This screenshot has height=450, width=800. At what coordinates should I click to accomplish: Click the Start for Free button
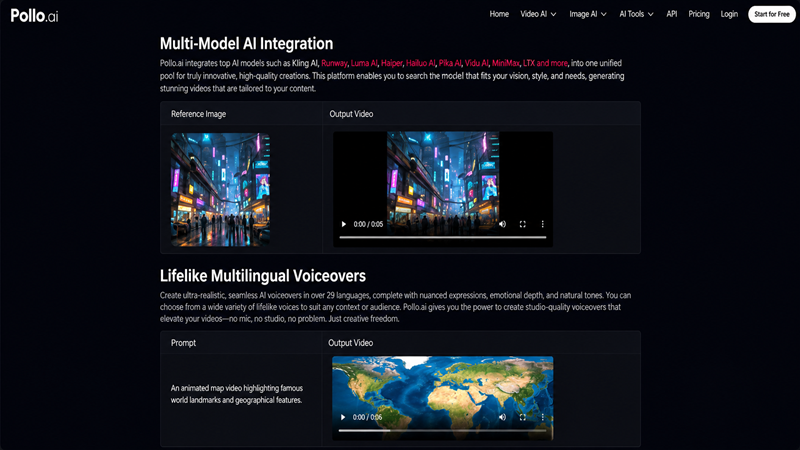(x=771, y=14)
